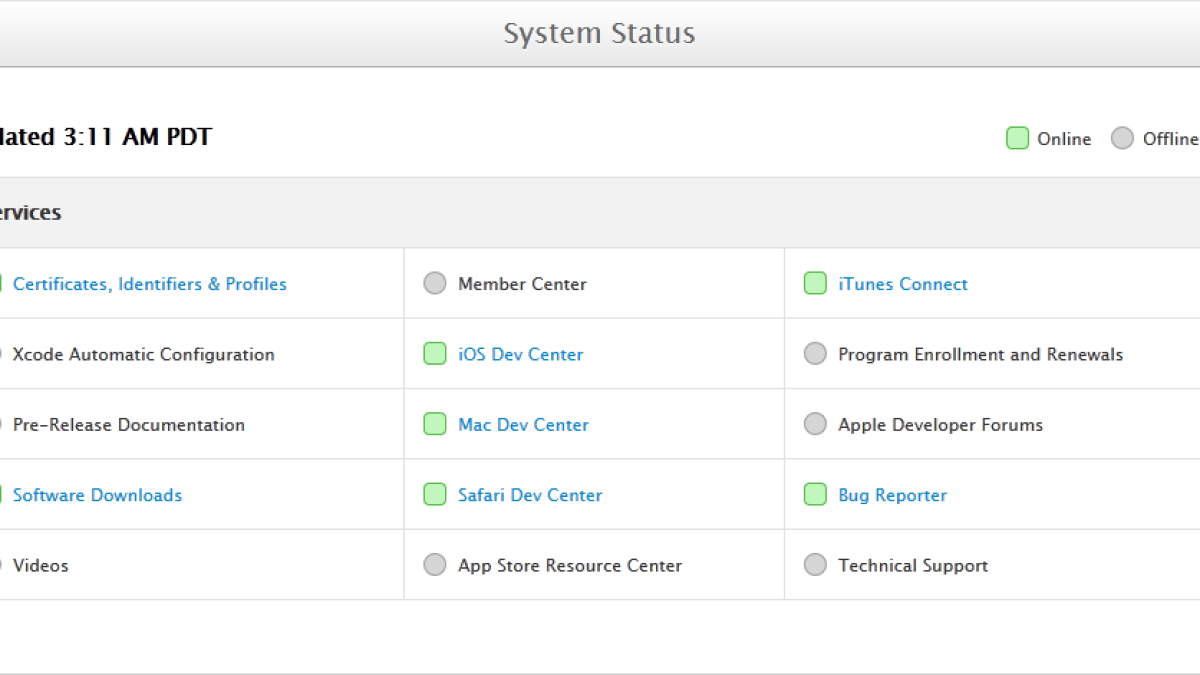
Task: Select the Videos text
Action: (40, 565)
